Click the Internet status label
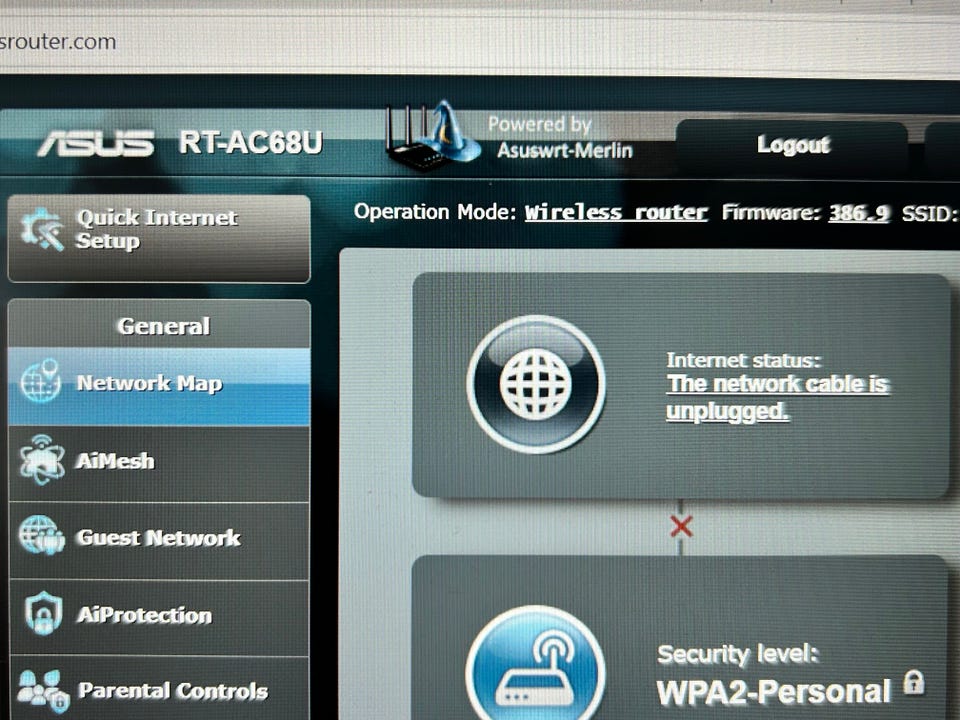This screenshot has width=960, height=720. [743, 360]
